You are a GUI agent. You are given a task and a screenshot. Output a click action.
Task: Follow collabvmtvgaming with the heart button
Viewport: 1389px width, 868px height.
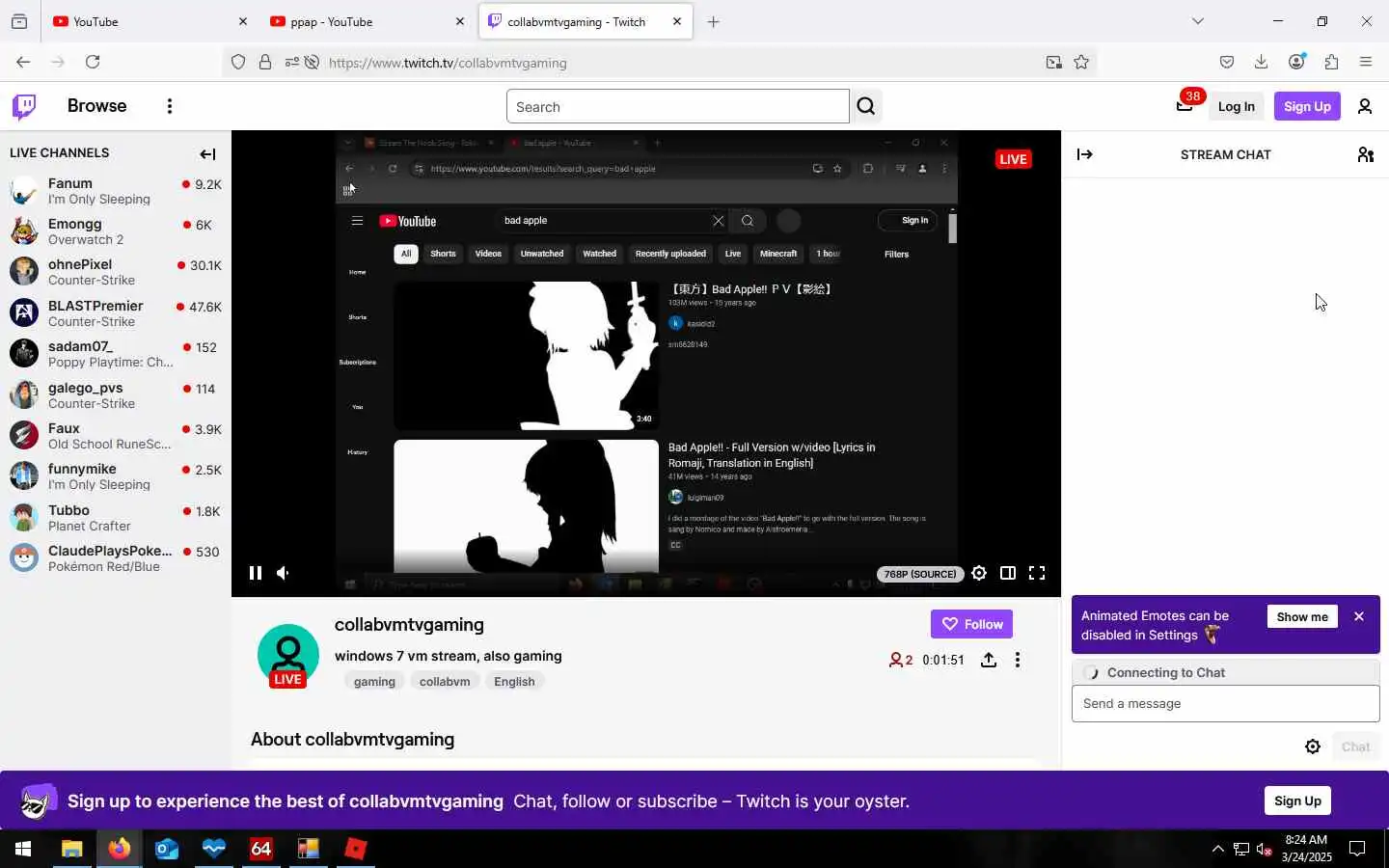tap(971, 624)
